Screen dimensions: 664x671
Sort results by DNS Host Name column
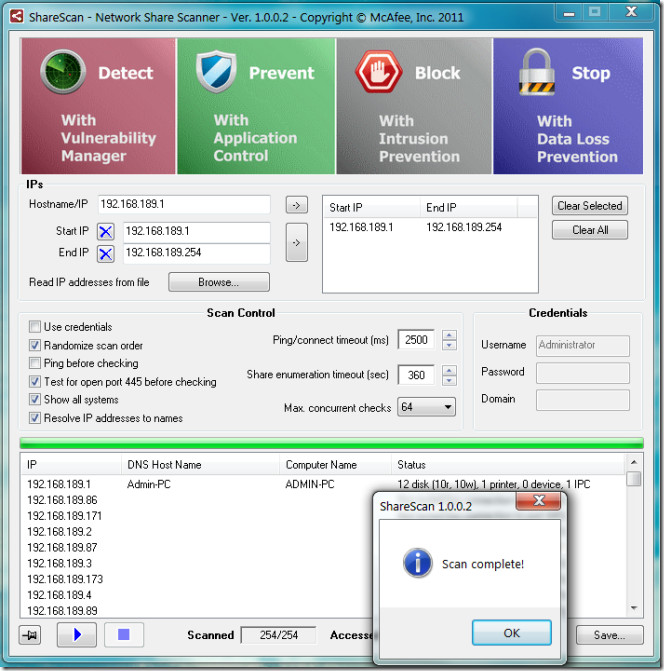[x=200, y=465]
